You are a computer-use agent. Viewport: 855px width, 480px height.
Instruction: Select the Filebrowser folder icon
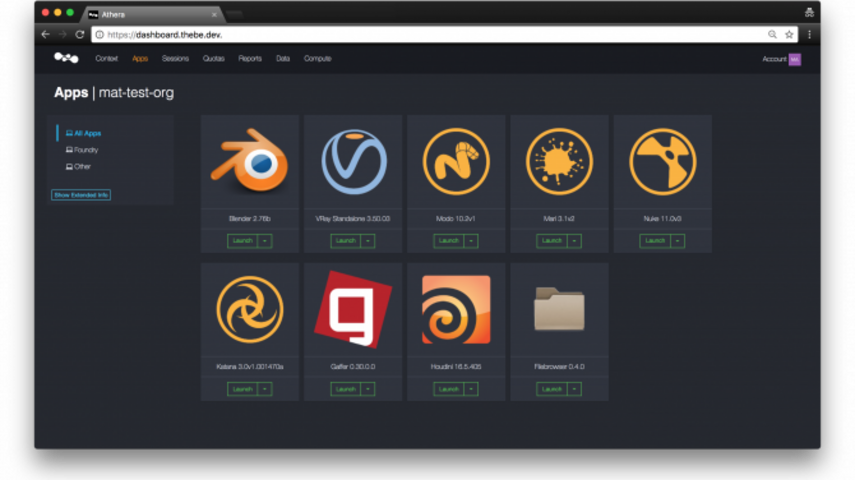pyautogui.click(x=559, y=309)
